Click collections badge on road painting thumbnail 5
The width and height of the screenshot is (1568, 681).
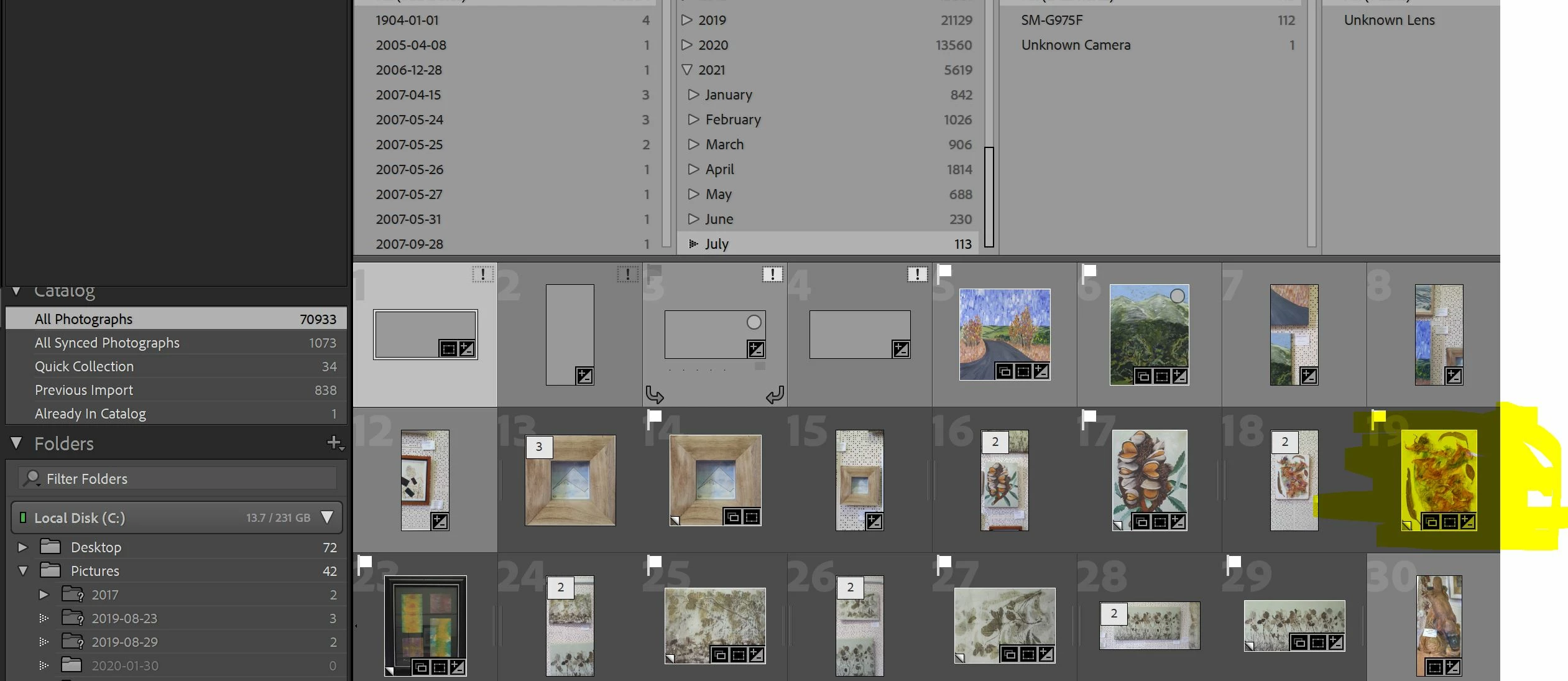(1005, 372)
